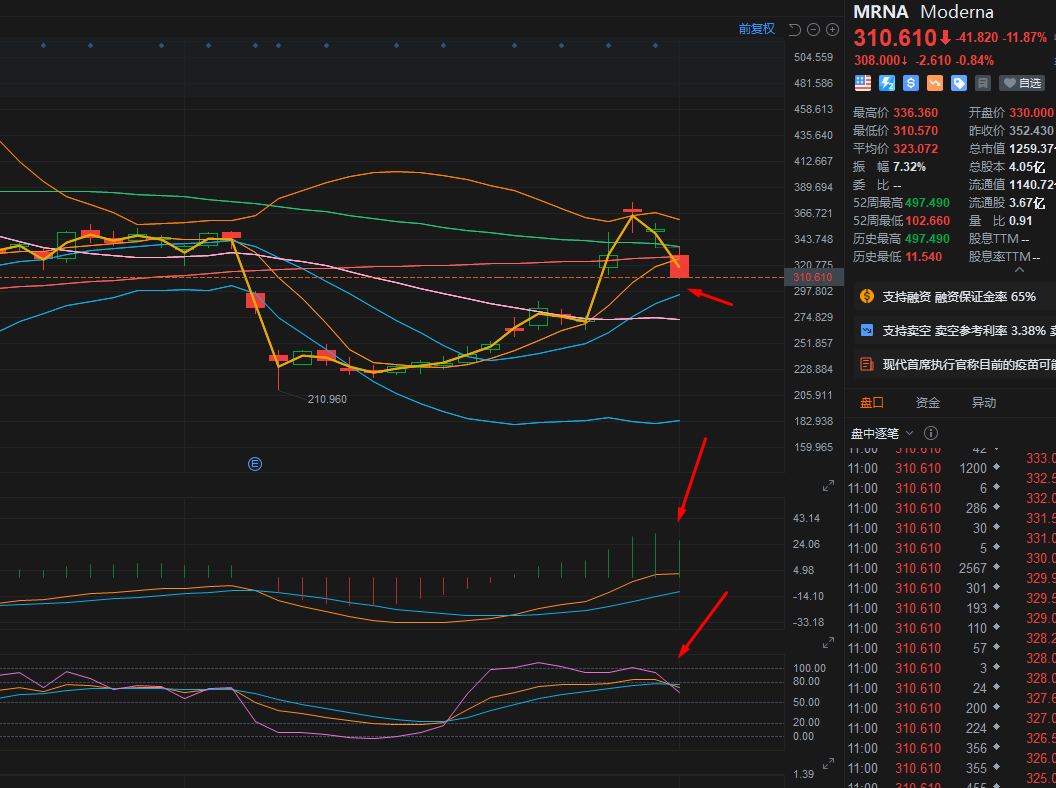Image resolution: width=1056 pixels, height=788 pixels.
Task: Select the tick trade row with volume 1200
Action: pos(923,468)
